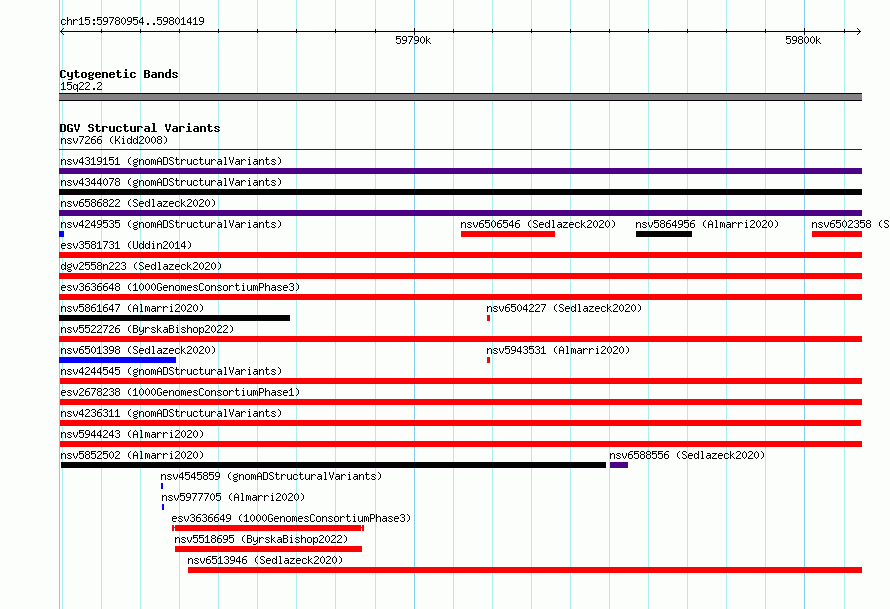The width and height of the screenshot is (890, 609).
Task: Click the red esv3636649 variant bar
Action: [x=268, y=528]
